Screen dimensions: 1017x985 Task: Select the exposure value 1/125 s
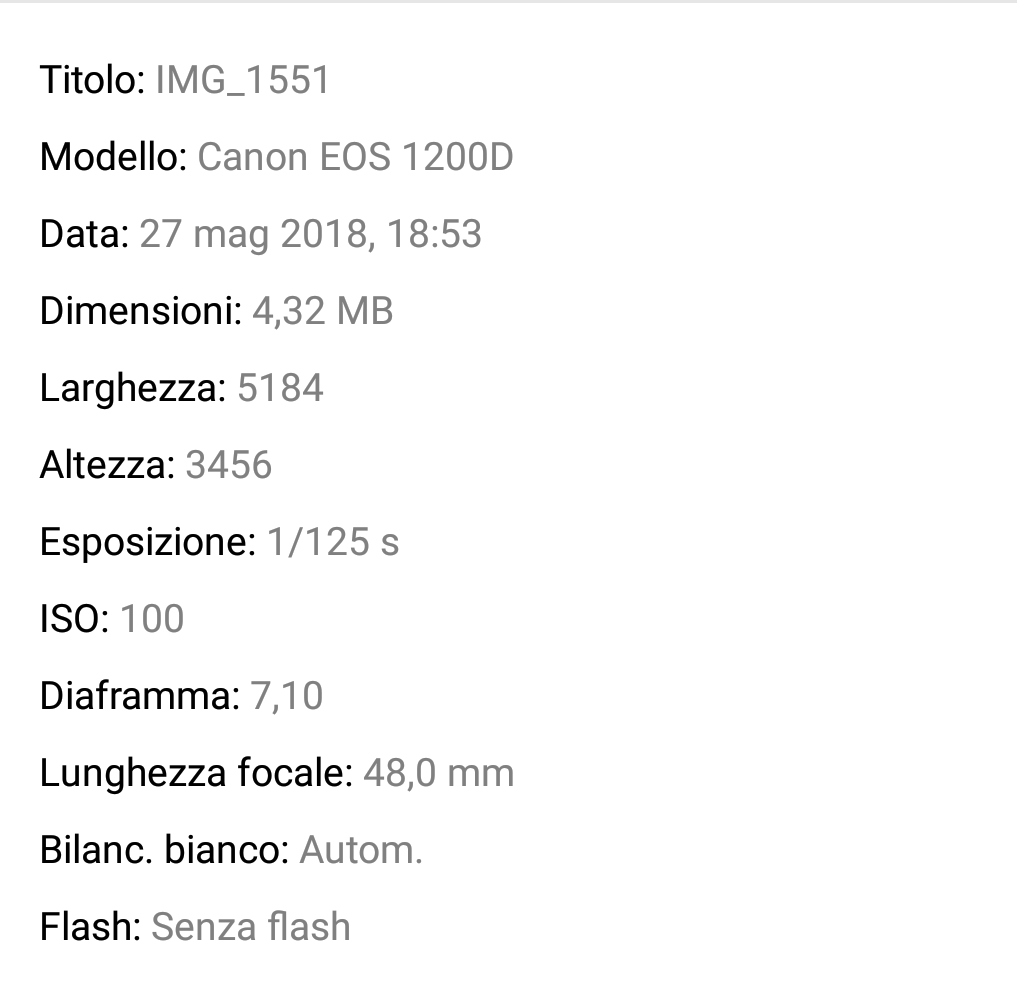pos(333,542)
